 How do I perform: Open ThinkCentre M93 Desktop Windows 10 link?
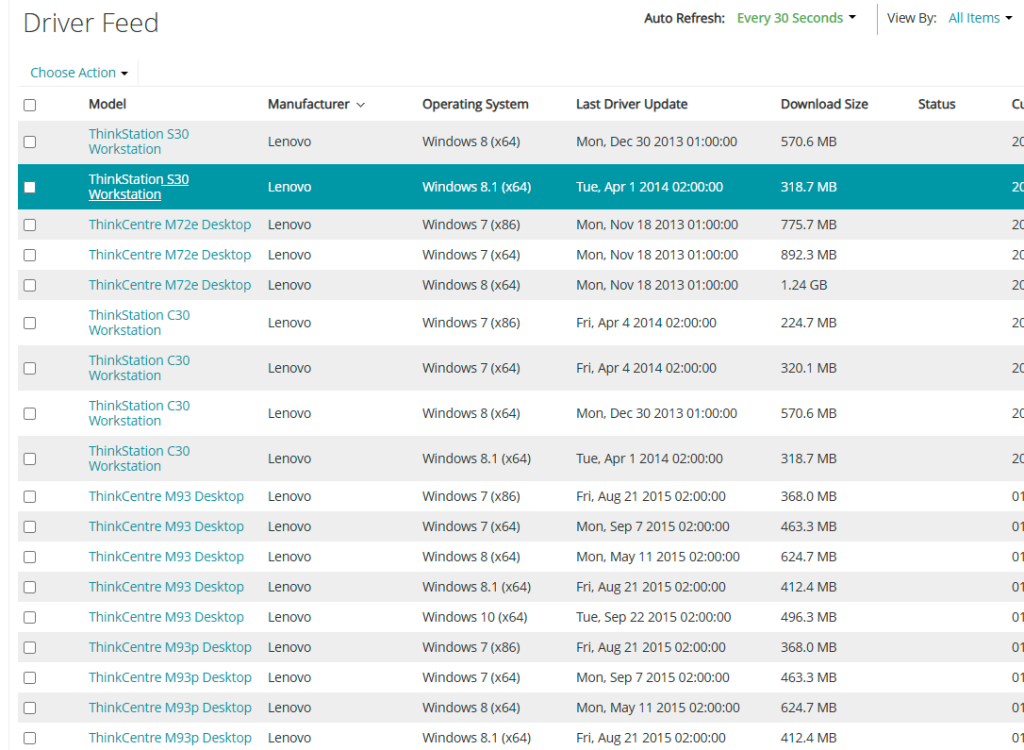[x=166, y=617]
